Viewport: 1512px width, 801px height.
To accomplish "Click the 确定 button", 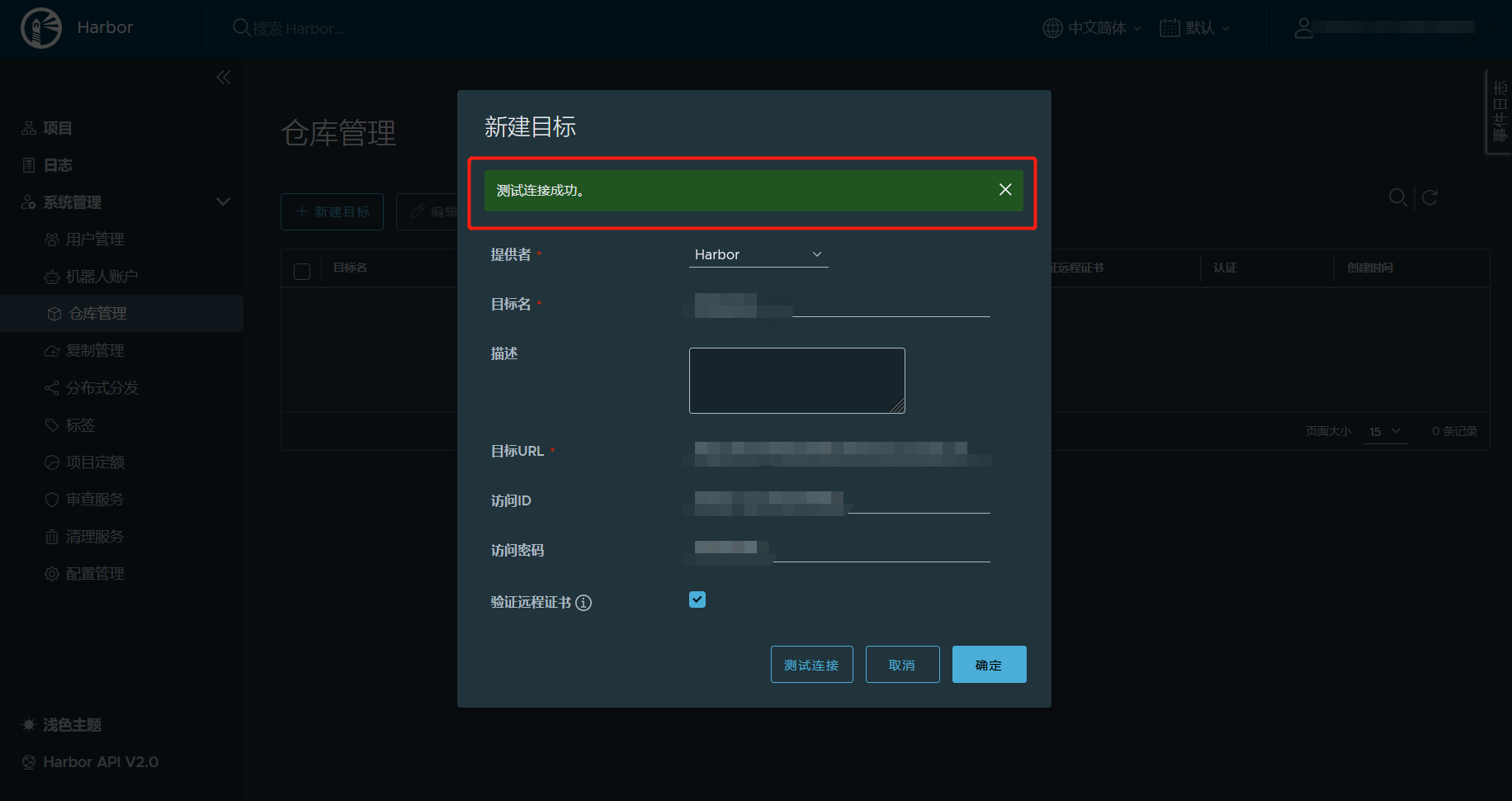I will point(990,664).
